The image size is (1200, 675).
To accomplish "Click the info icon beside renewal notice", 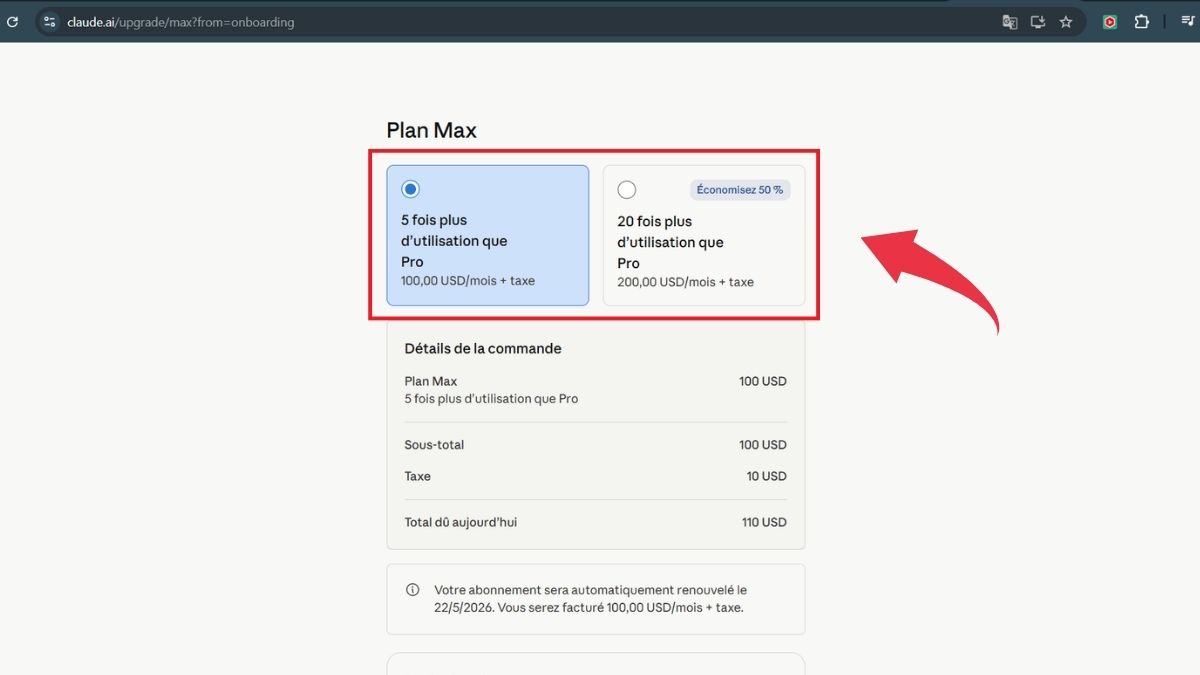I will pyautogui.click(x=413, y=590).
